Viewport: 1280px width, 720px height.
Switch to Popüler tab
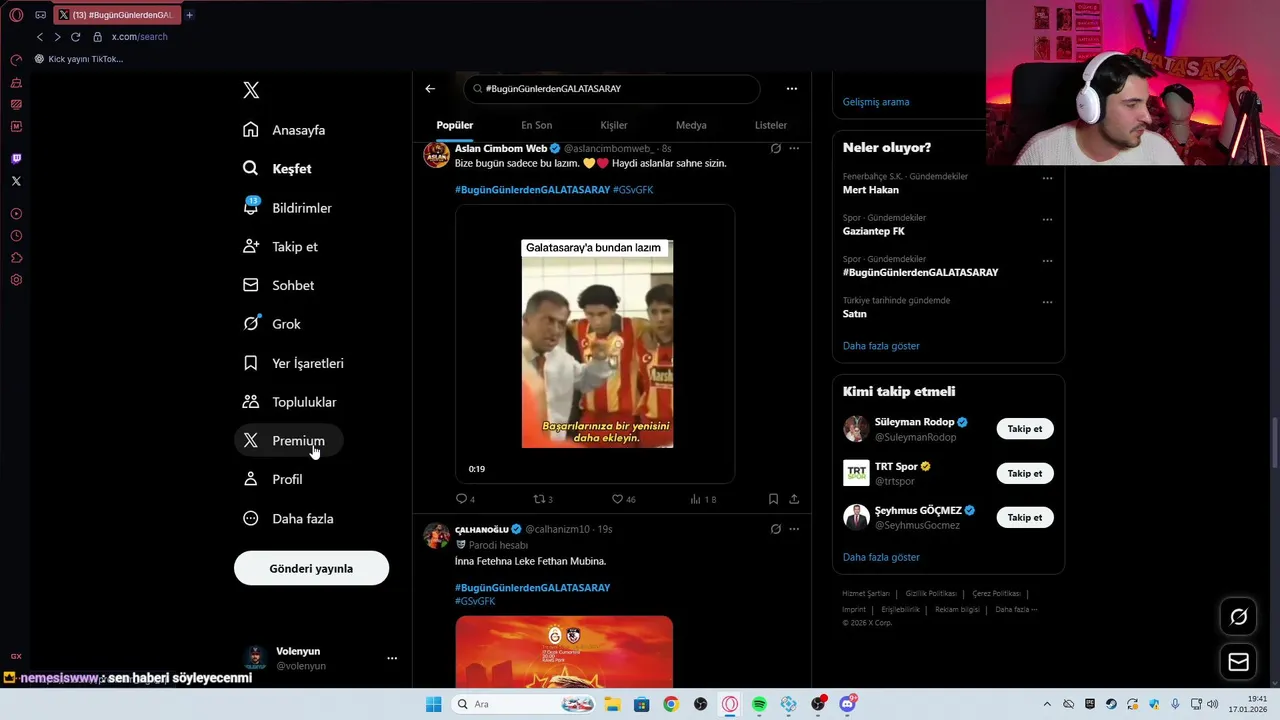point(455,125)
